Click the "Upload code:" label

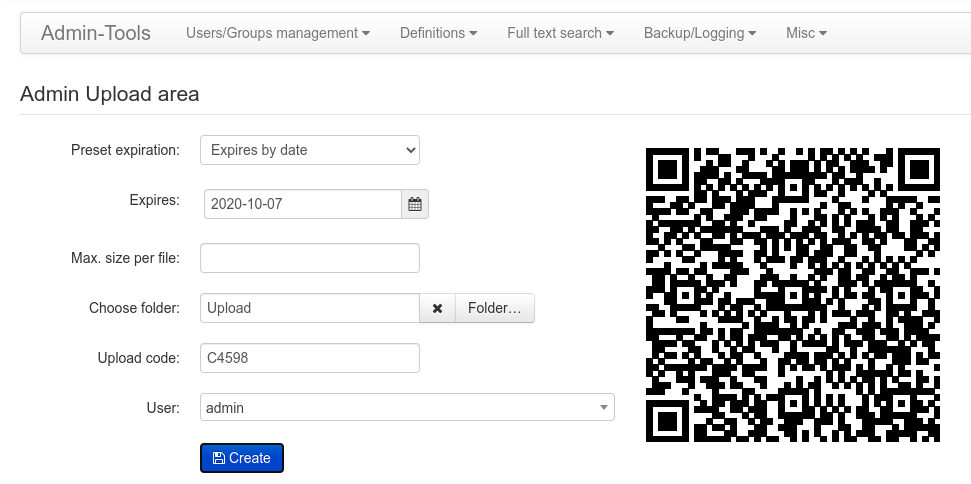[138, 358]
